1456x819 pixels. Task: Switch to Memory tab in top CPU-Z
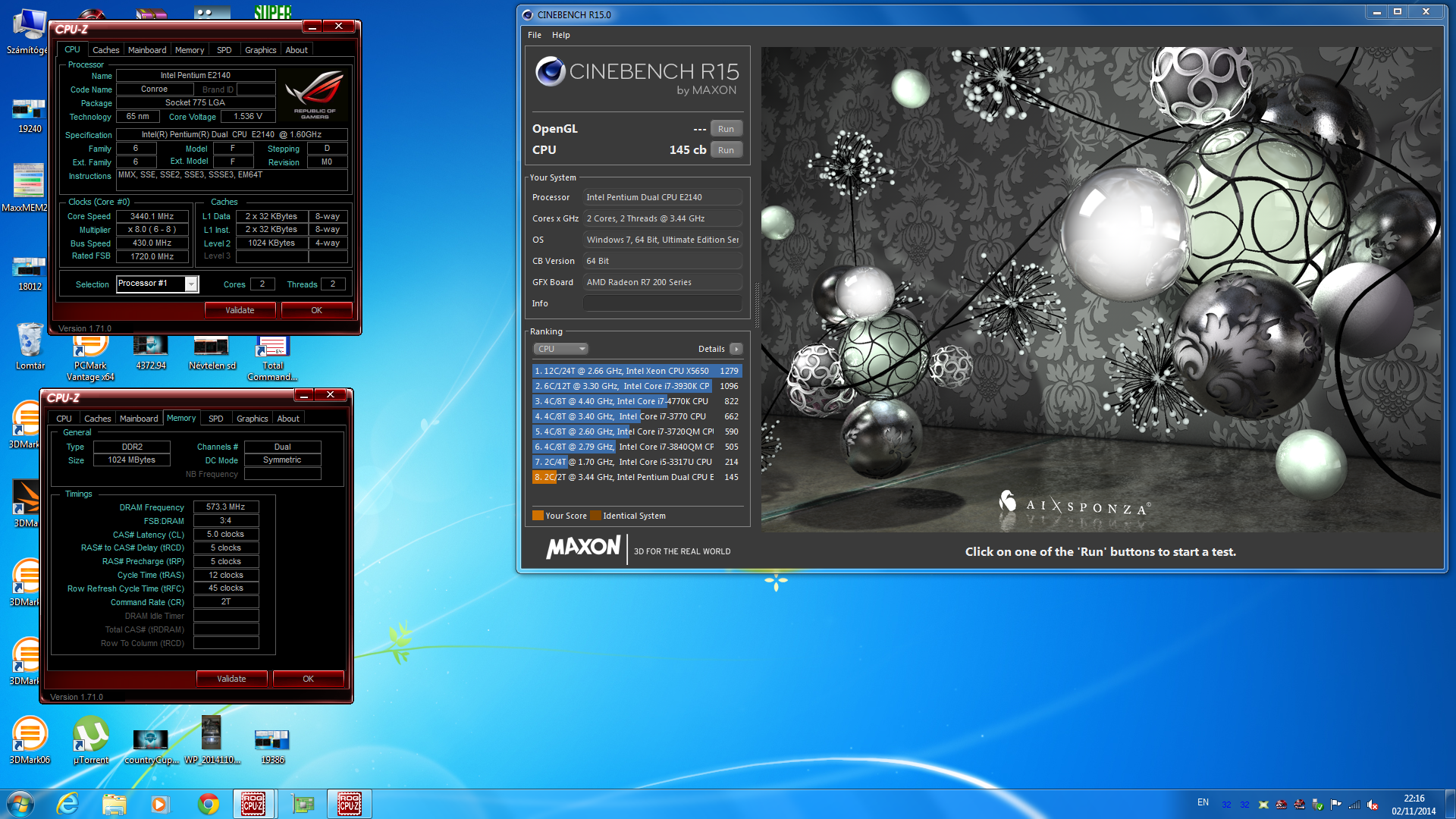tap(190, 50)
